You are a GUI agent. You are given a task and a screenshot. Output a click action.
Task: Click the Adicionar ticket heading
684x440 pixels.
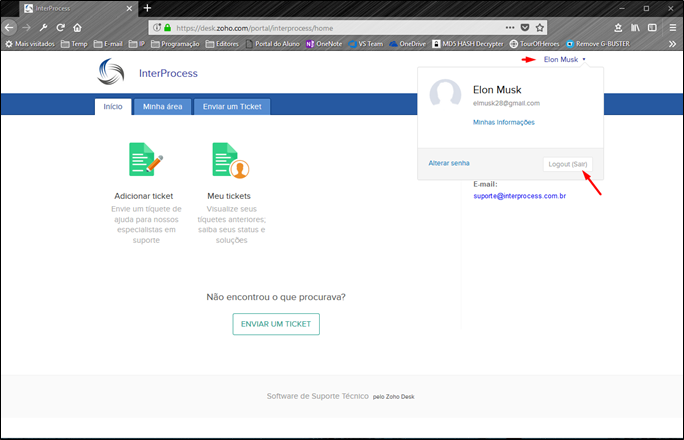pos(144,196)
